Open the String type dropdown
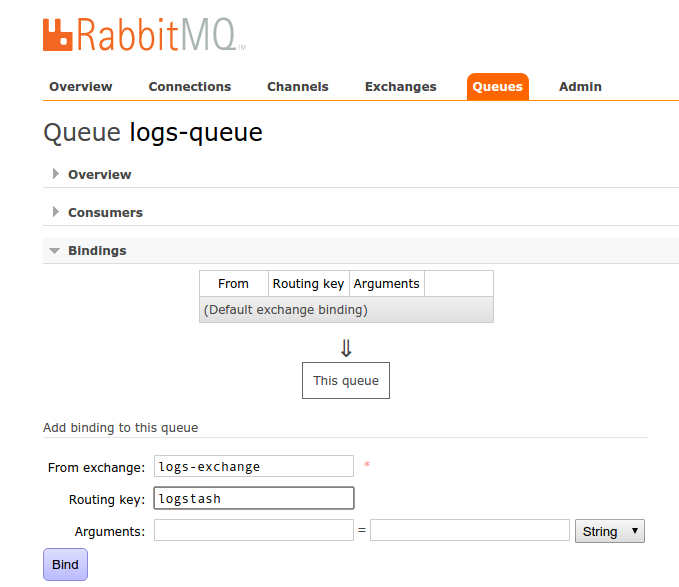Viewport: 679px width, 587px height. tap(610, 531)
